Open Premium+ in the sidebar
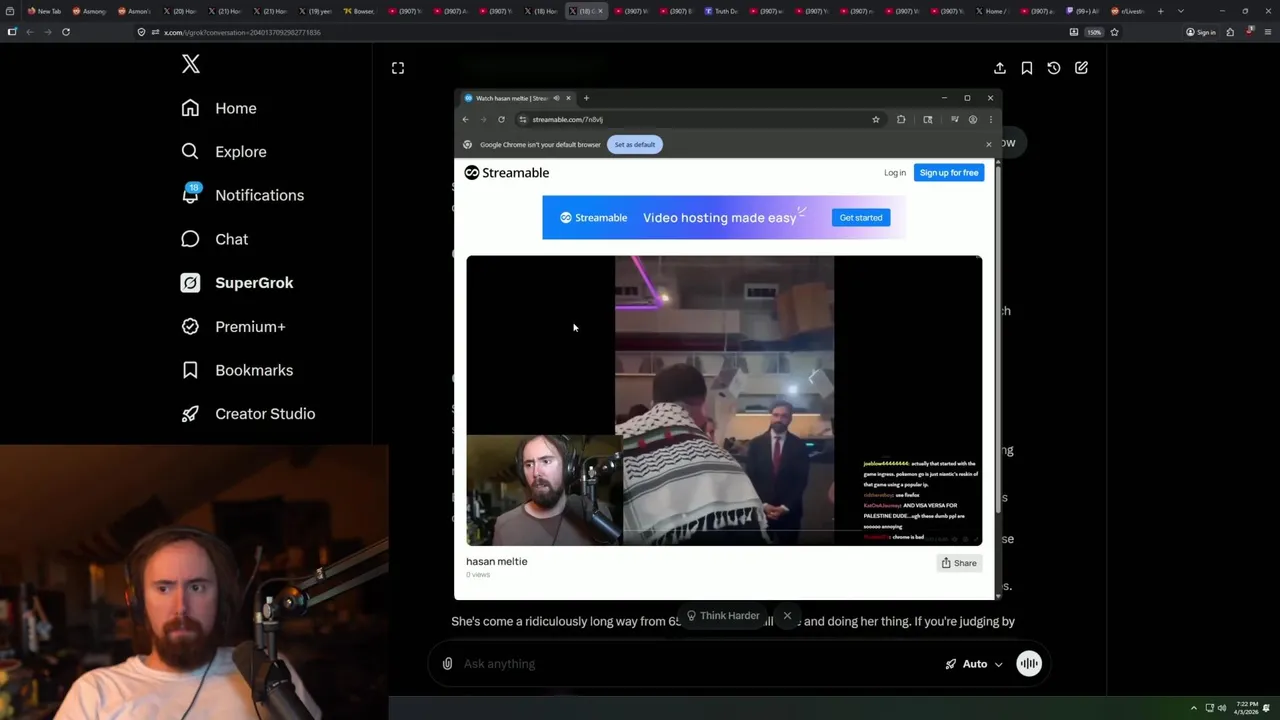This screenshot has height=720, width=1280. 233,327
